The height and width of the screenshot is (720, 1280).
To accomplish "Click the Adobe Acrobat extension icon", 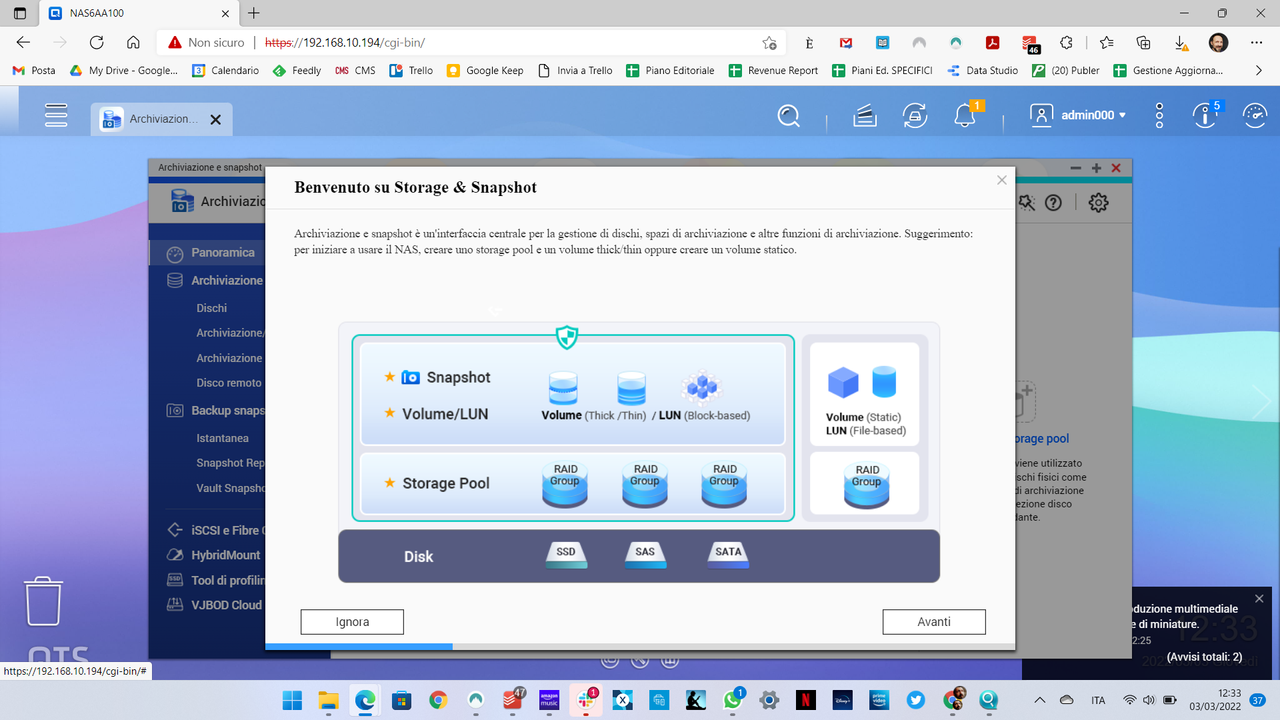I will (993, 43).
